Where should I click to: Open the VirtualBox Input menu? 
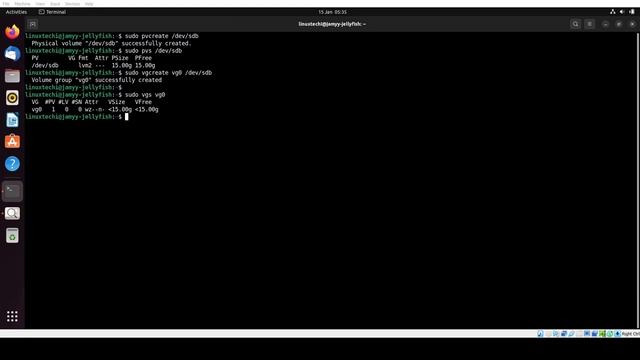coord(55,4)
